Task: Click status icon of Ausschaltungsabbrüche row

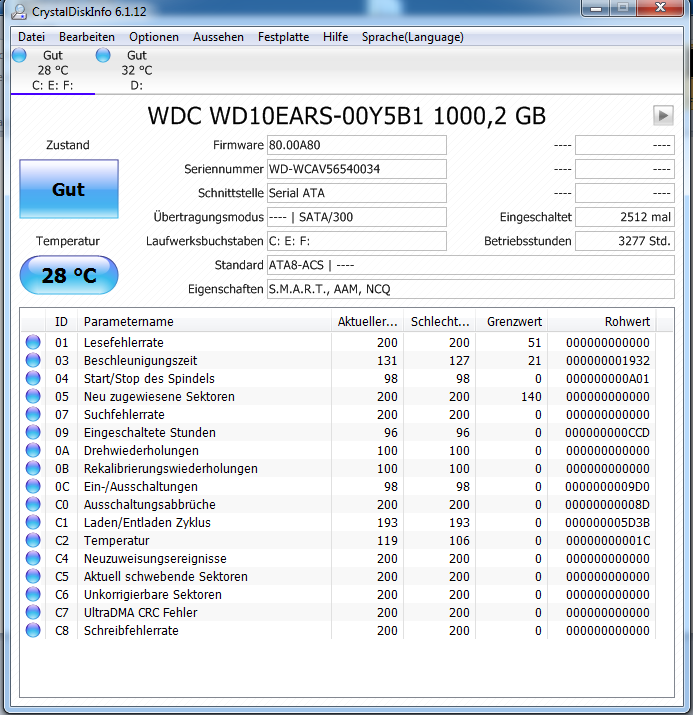Action: pyautogui.click(x=33, y=504)
